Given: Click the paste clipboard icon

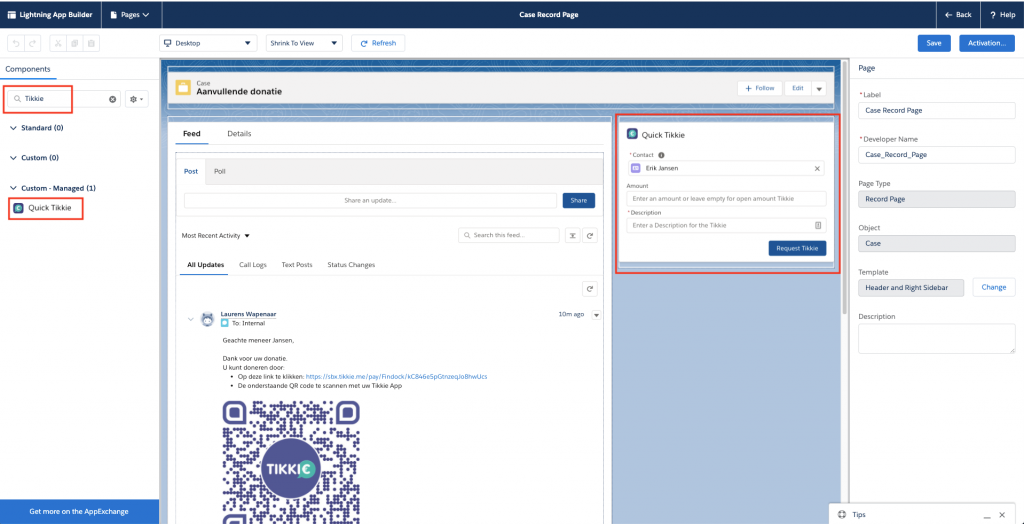Looking at the screenshot, I should click(91, 43).
